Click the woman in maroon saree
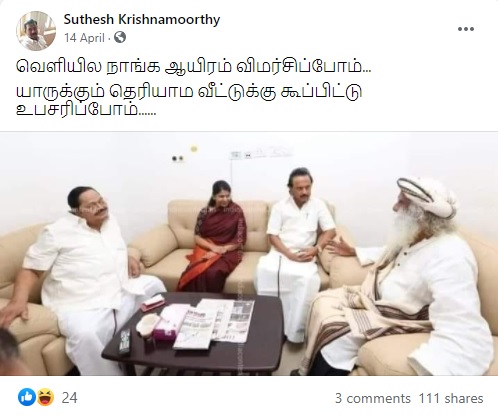The width and height of the screenshot is (498, 418). pyautogui.click(x=213, y=237)
